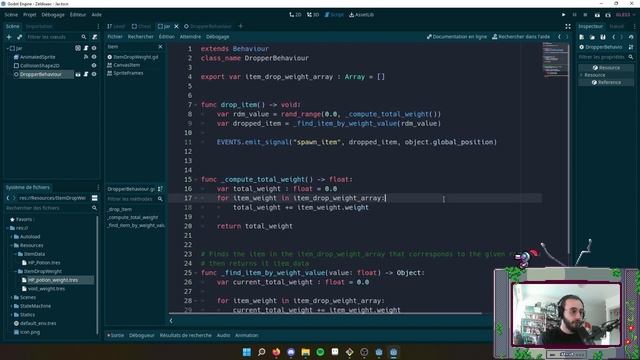
Task: Click the group icon on the jar node
Action: point(78,48)
